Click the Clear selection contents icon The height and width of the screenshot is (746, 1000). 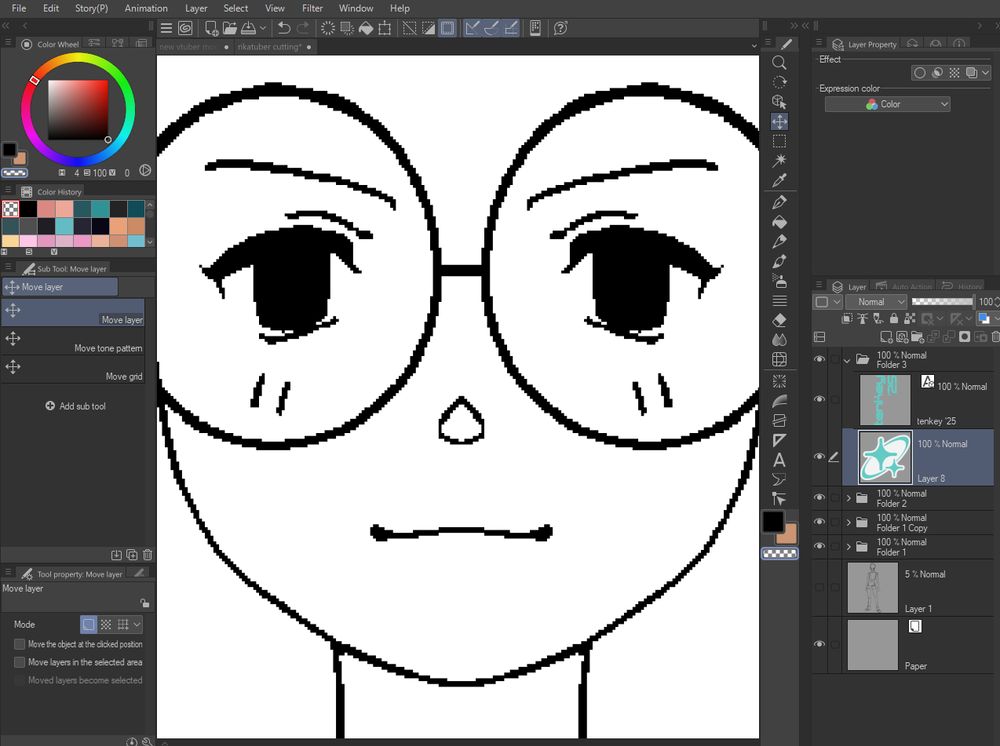point(327,28)
